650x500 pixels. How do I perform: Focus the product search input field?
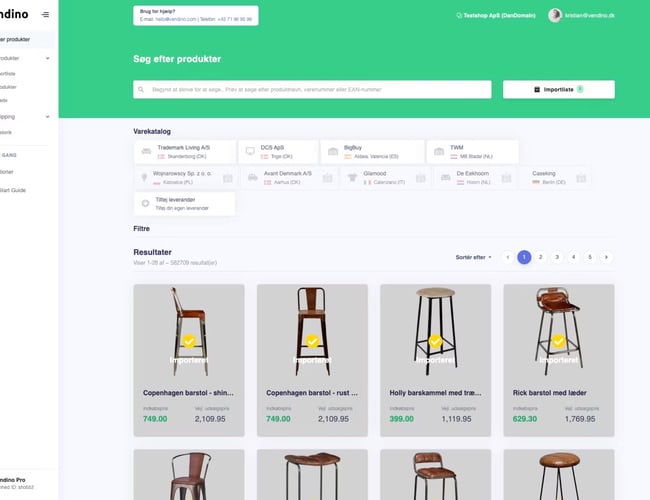[312, 90]
